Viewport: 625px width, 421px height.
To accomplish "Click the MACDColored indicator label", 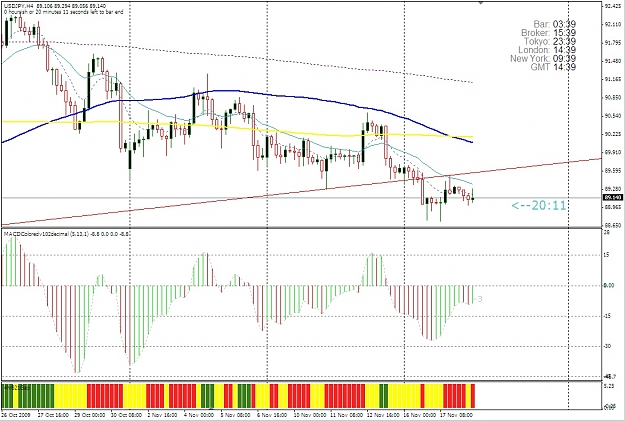I will tap(67, 234).
